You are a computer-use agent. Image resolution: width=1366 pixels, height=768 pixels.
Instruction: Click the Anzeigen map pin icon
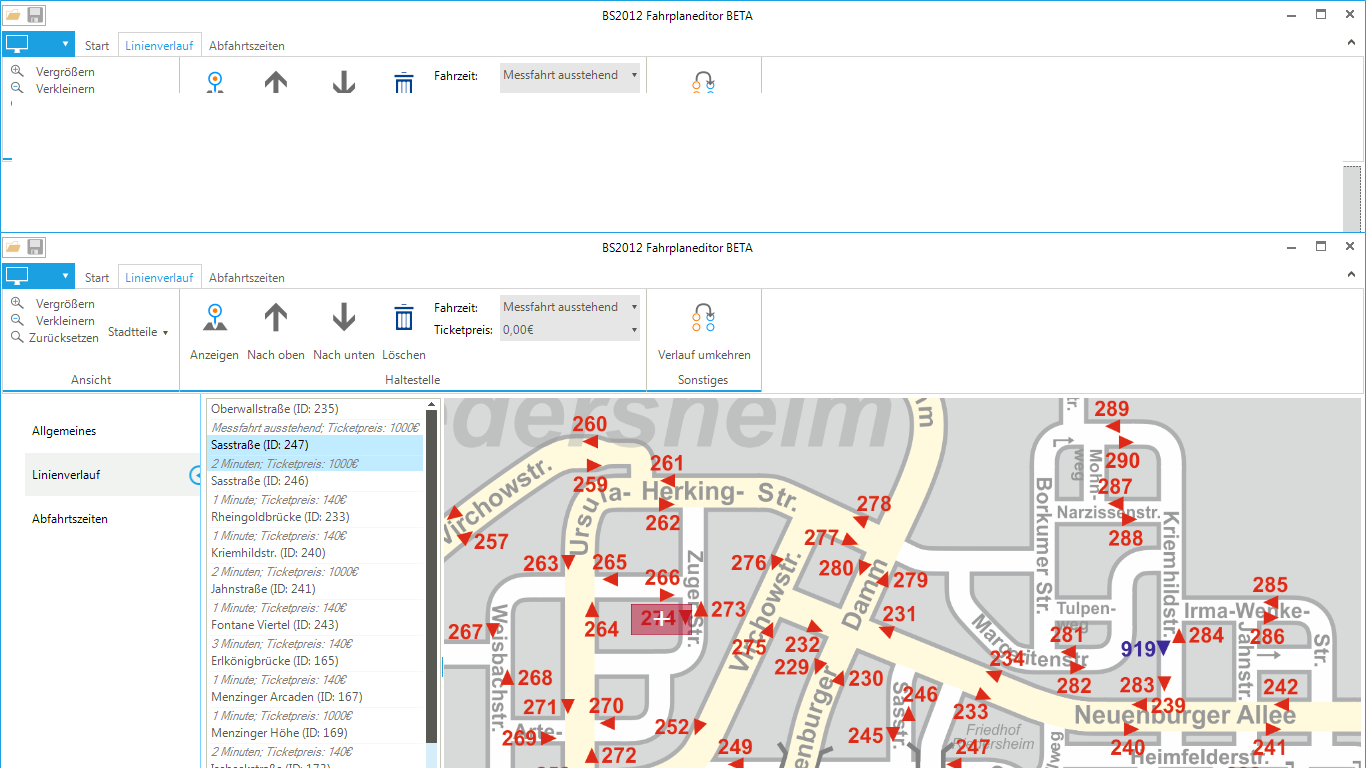click(214, 319)
